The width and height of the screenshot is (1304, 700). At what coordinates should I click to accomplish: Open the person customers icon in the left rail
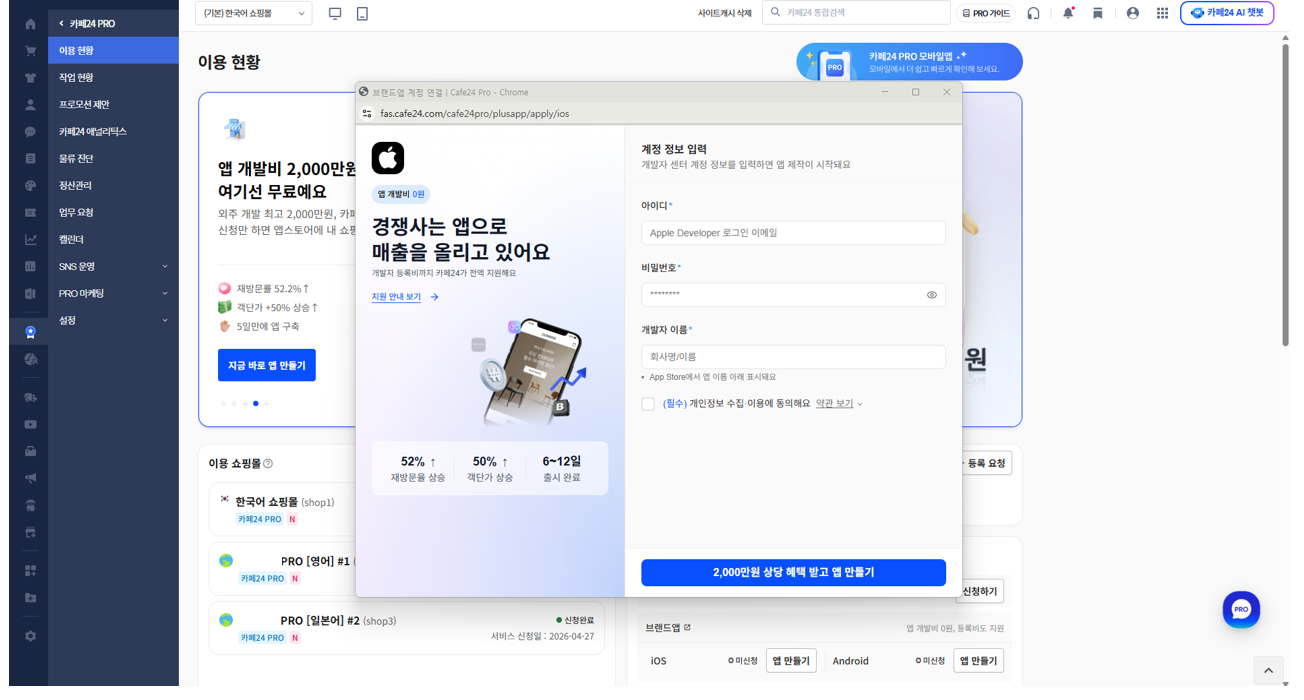[30, 104]
